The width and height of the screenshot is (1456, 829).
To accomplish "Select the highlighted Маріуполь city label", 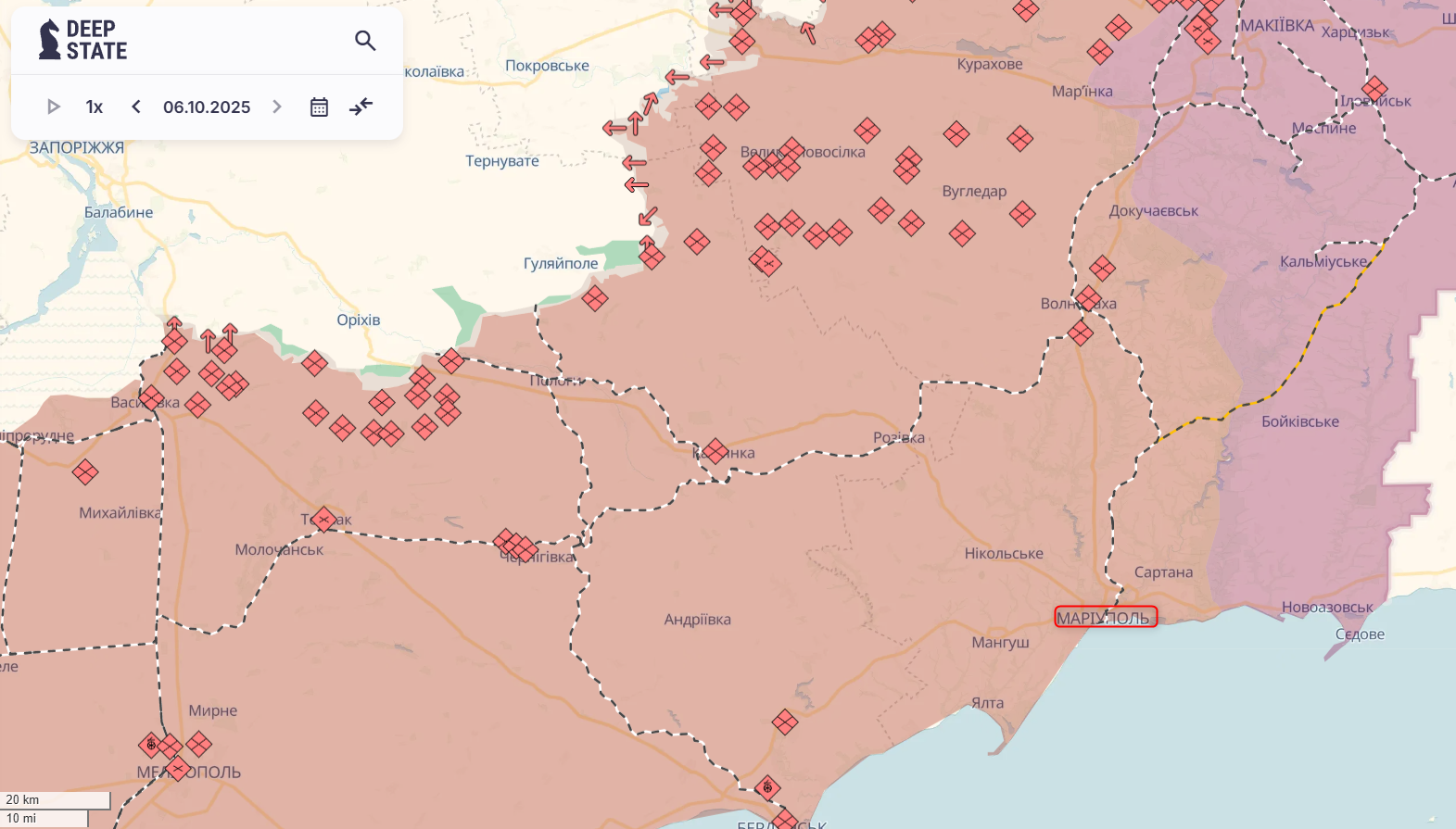I will (x=1105, y=617).
